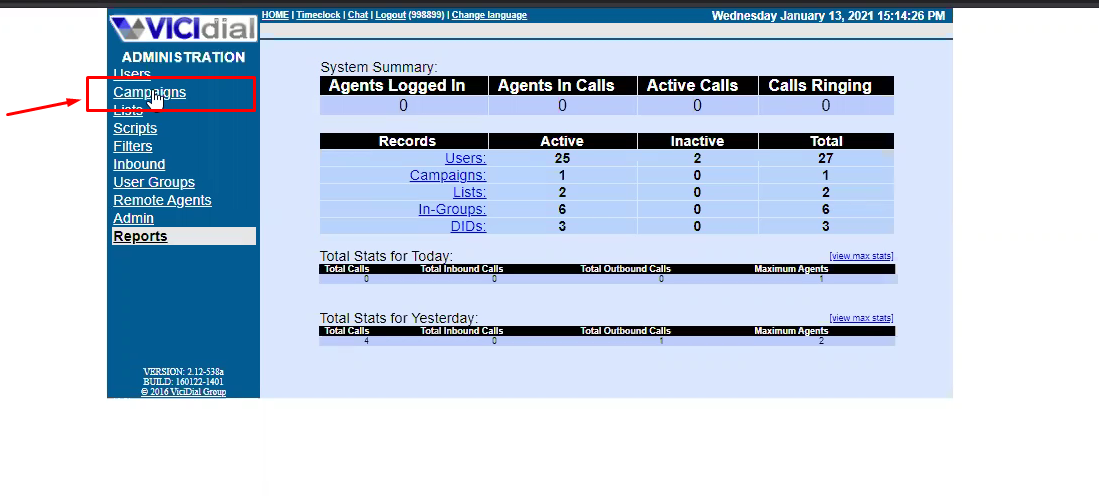Open the Chat link in header
Screen dimensions: 1099x496
pos(357,15)
